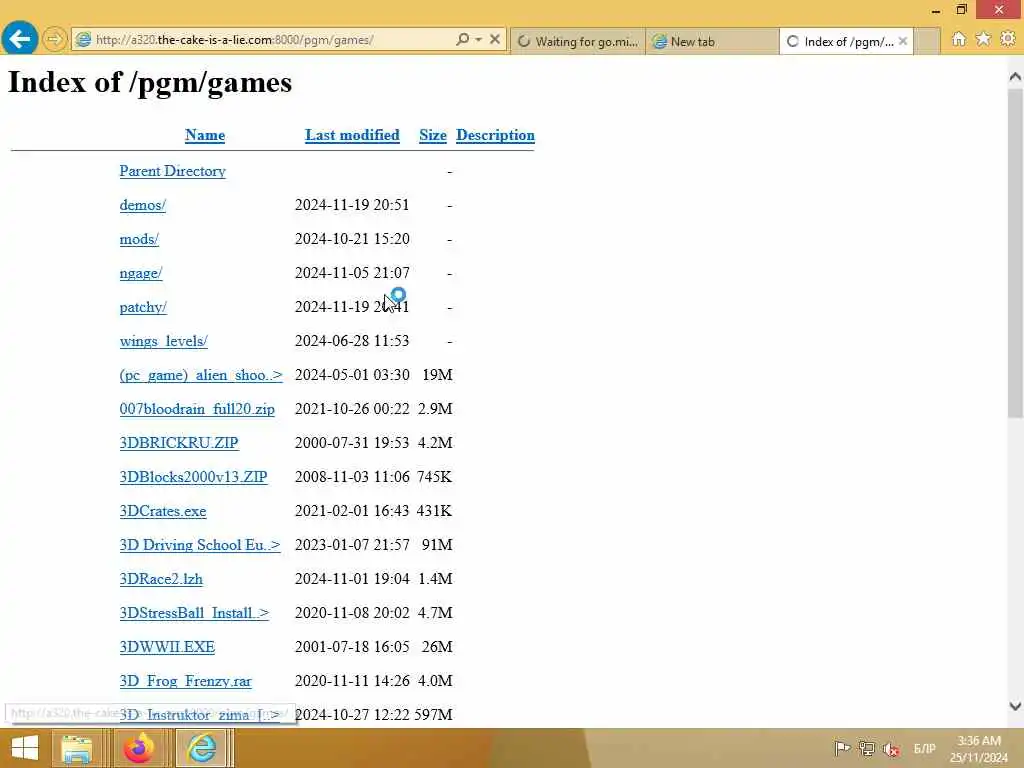Open the address bar dropdown arrow
This screenshot has width=1024, height=768.
click(x=479, y=39)
